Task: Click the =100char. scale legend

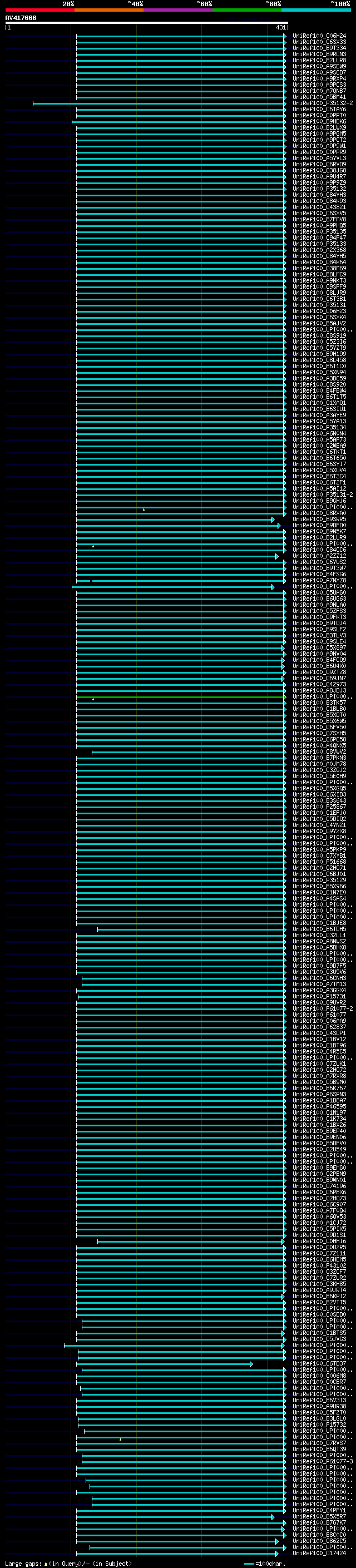Action: point(264,1564)
